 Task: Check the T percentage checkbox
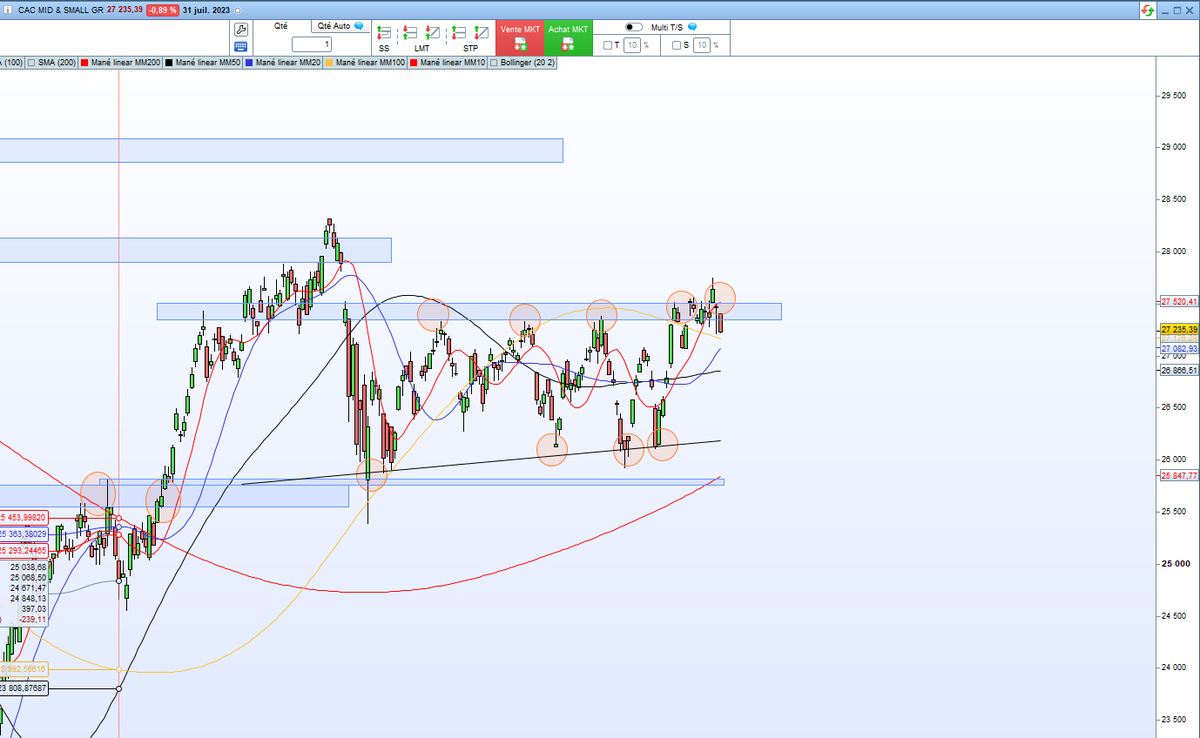coord(607,45)
